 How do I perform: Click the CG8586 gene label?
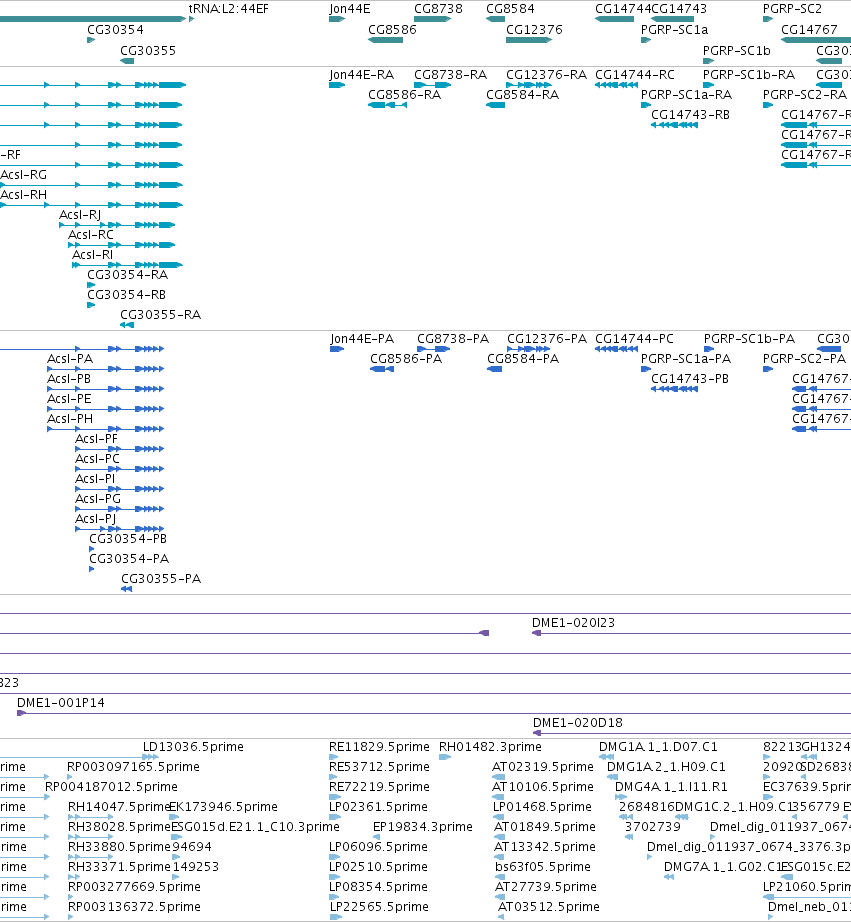pos(392,29)
